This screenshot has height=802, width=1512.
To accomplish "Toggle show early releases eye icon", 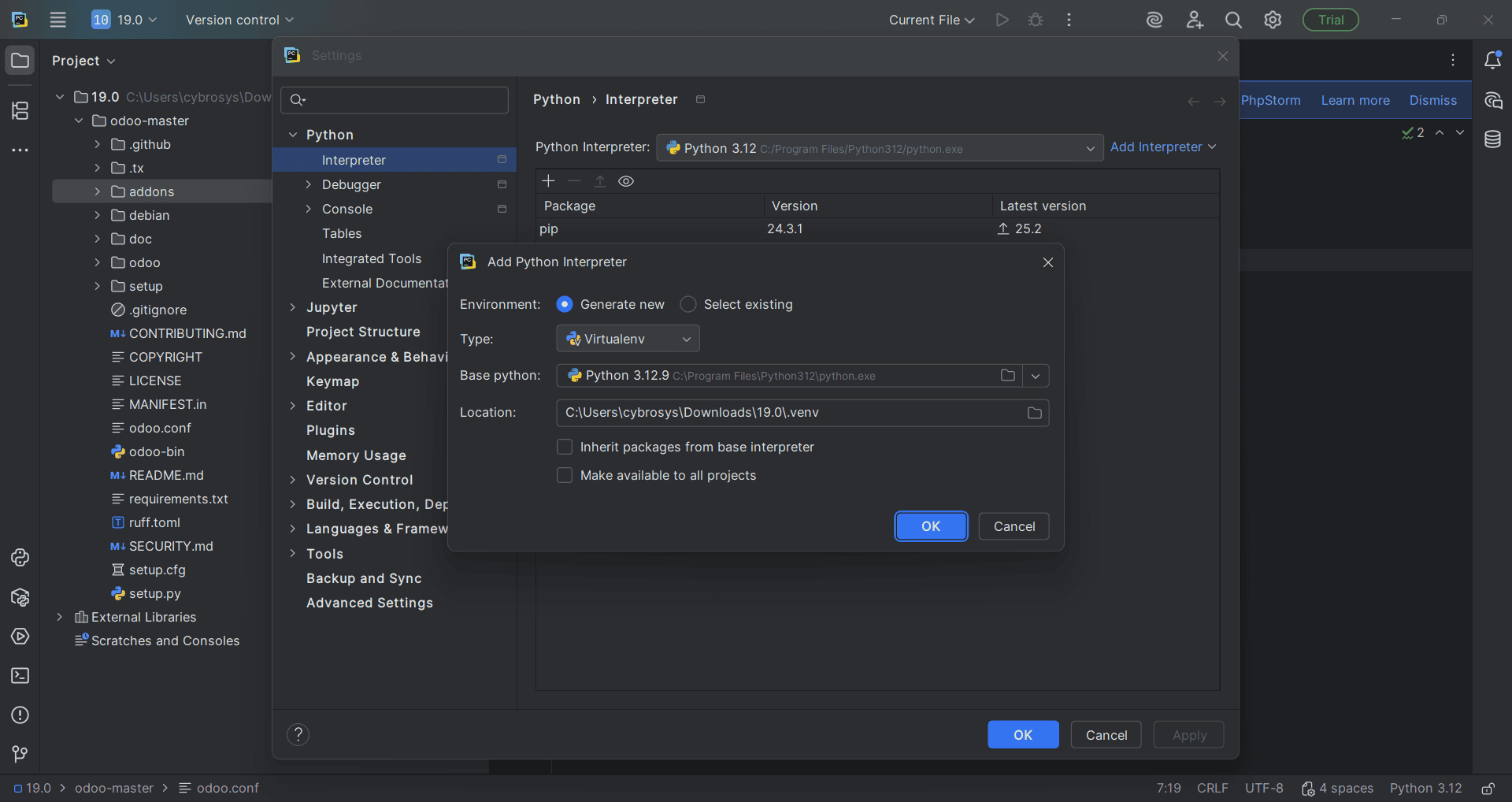I will (x=626, y=181).
